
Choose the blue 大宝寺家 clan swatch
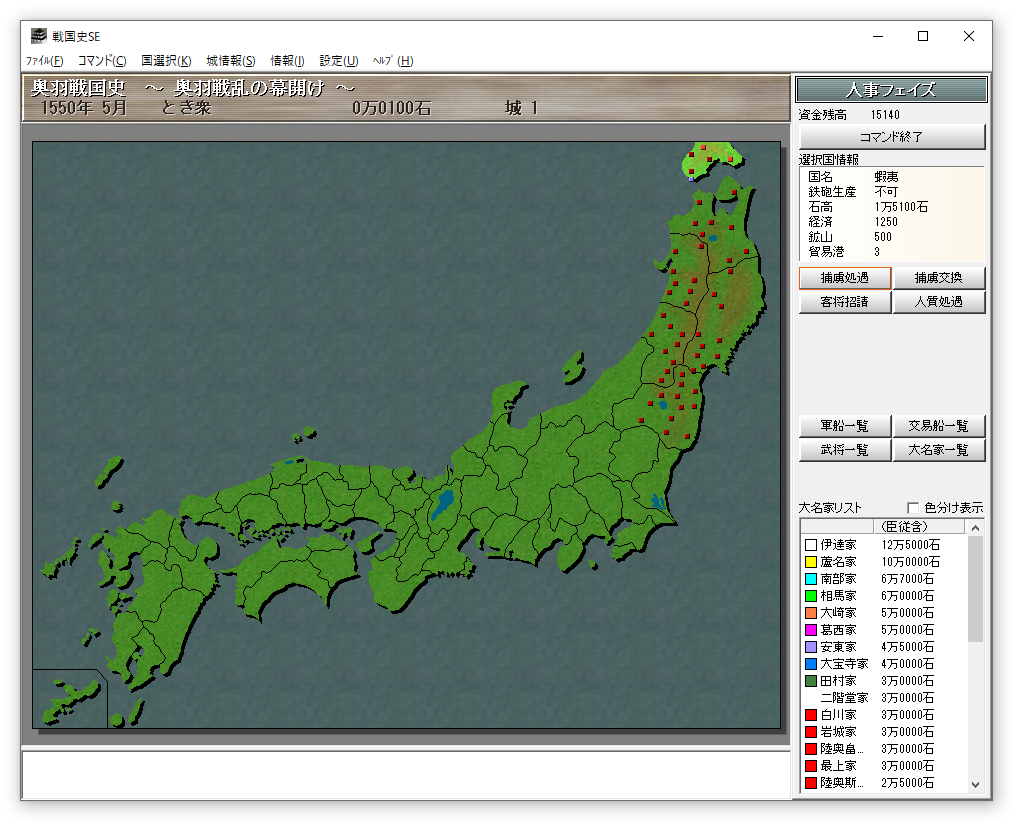pyautogui.click(x=810, y=664)
